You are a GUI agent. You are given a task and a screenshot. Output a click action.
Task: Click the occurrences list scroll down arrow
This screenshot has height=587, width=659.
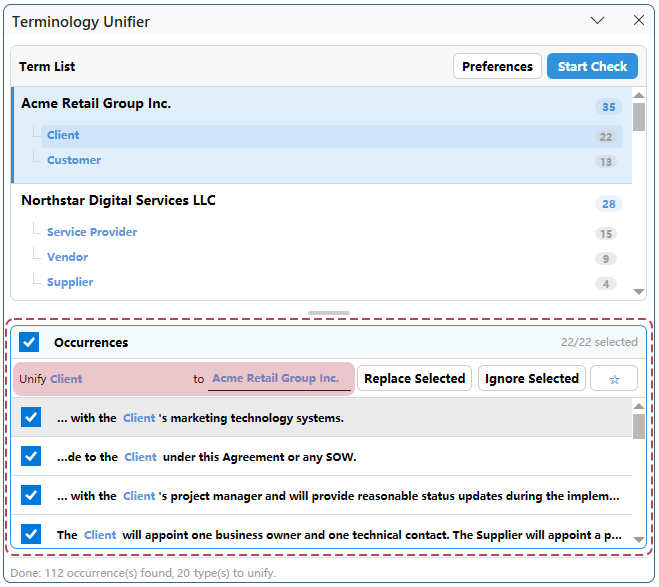coord(639,540)
